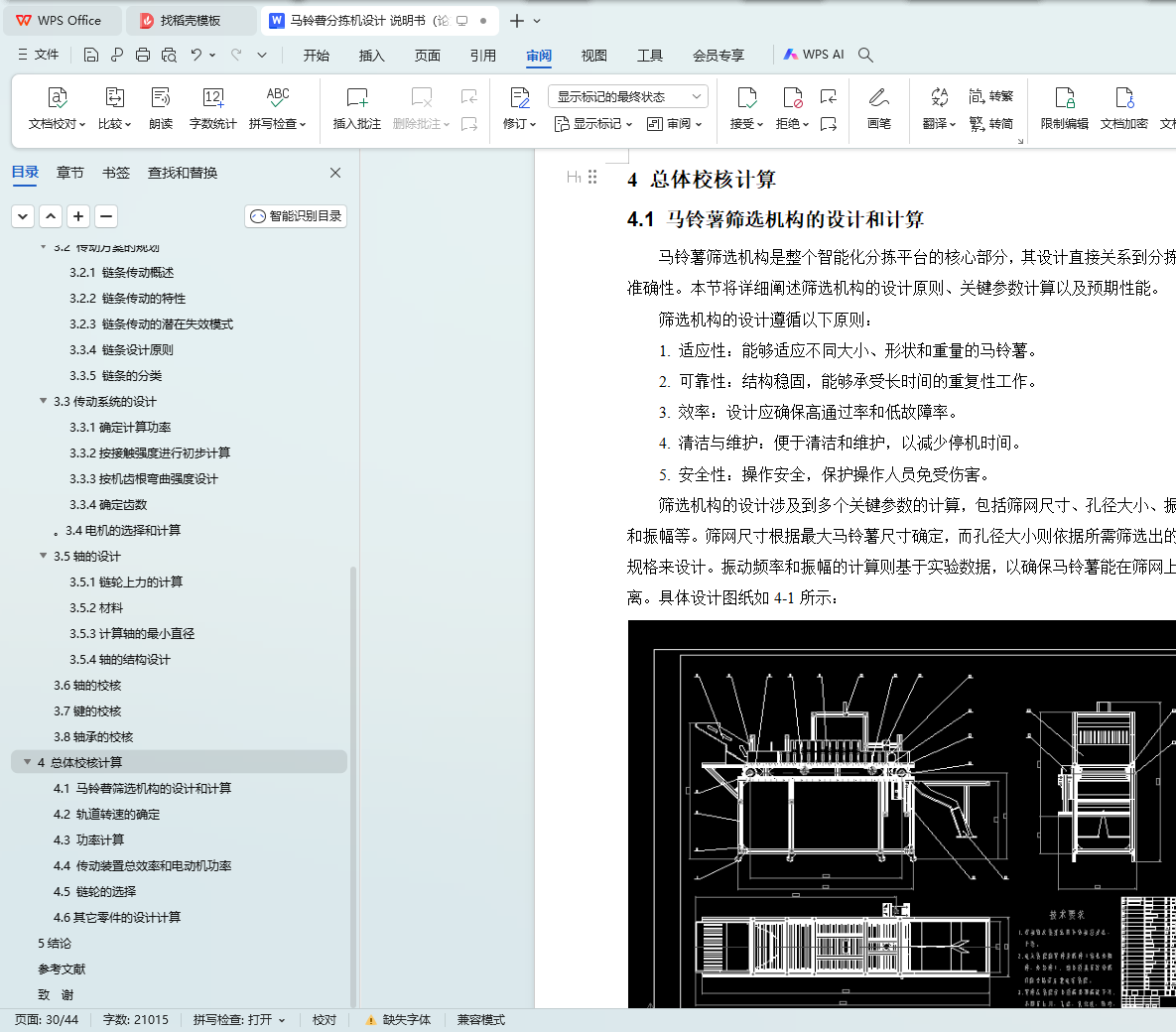Open Document Encryption (文档加密)

coord(1123,109)
